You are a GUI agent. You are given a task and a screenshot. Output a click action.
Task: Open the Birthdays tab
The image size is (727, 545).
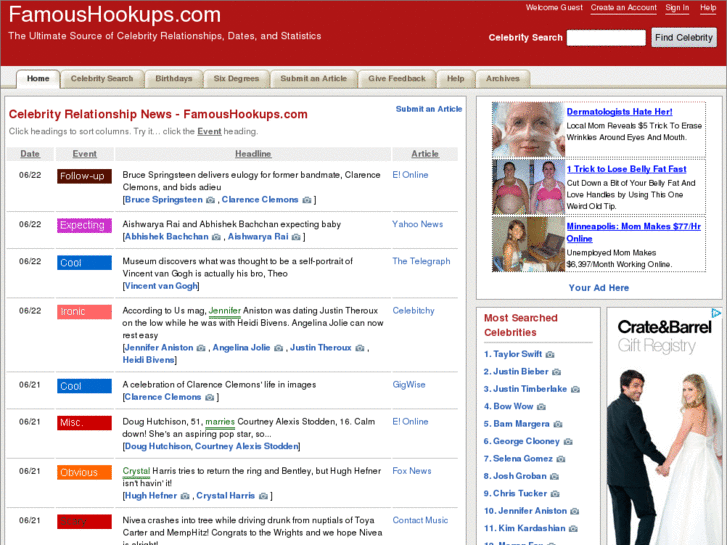click(174, 79)
